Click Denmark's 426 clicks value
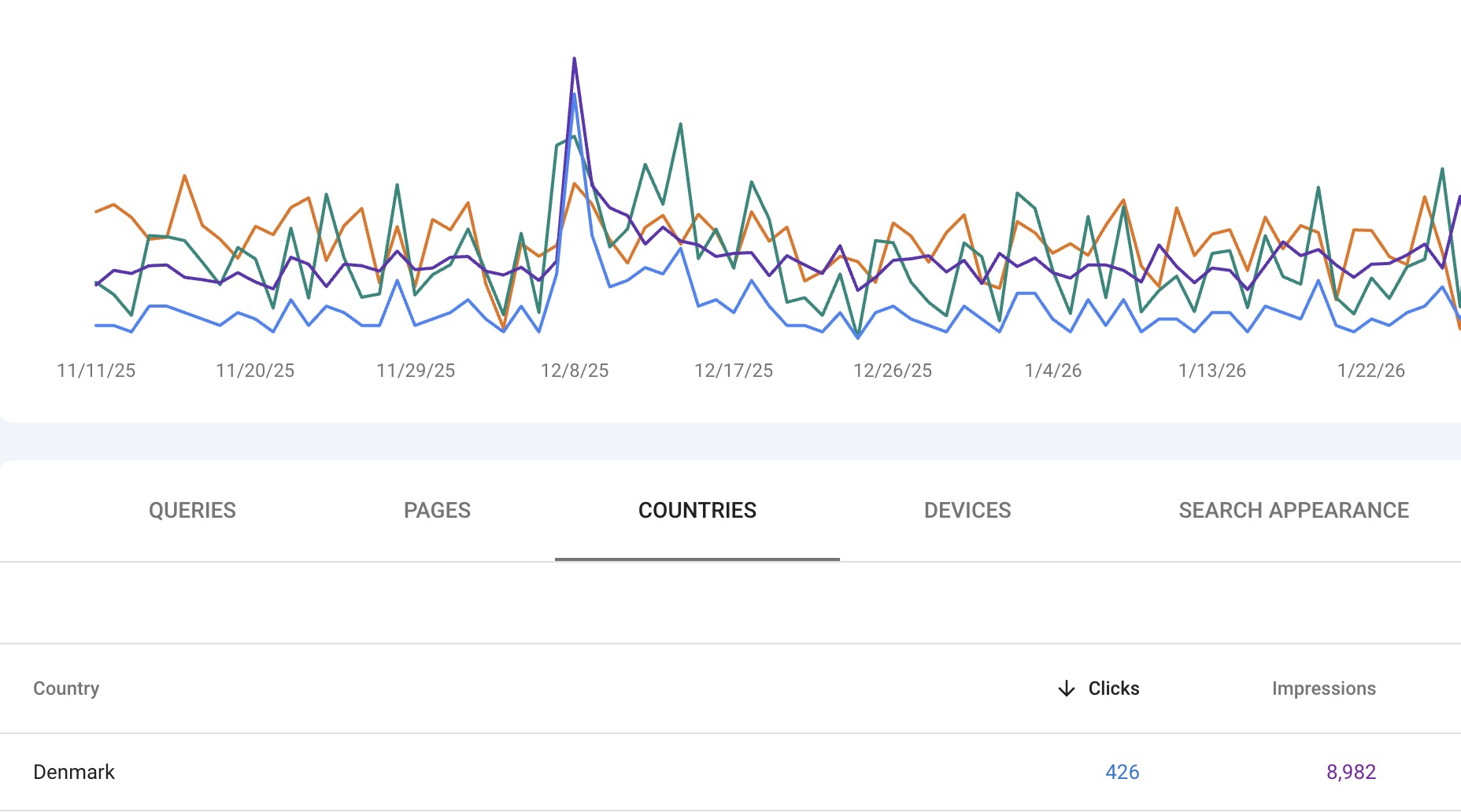Screen dimensions: 1461x812 pos(1122,772)
